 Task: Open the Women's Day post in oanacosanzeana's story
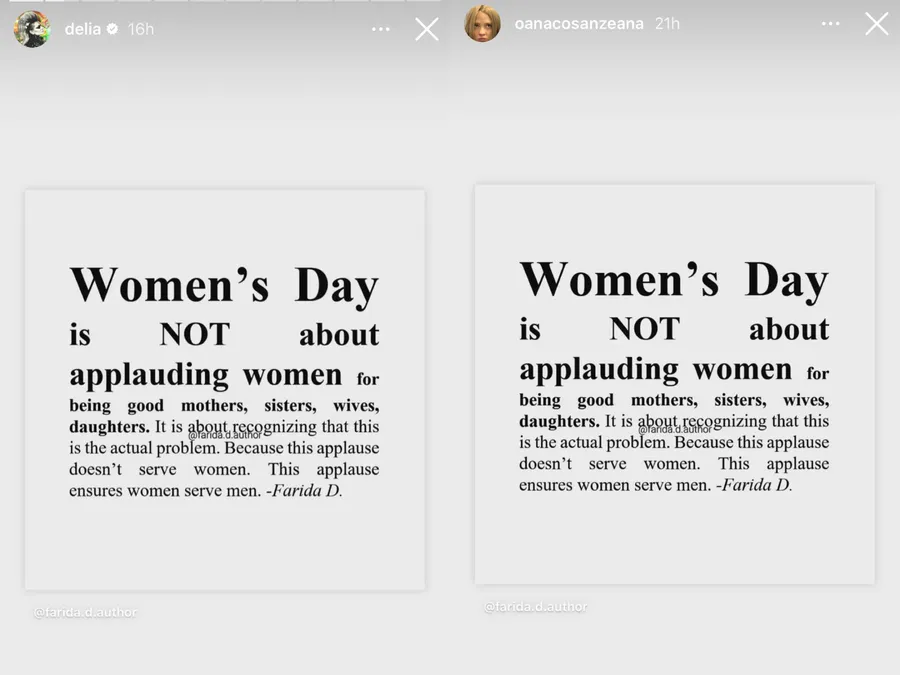(675, 385)
